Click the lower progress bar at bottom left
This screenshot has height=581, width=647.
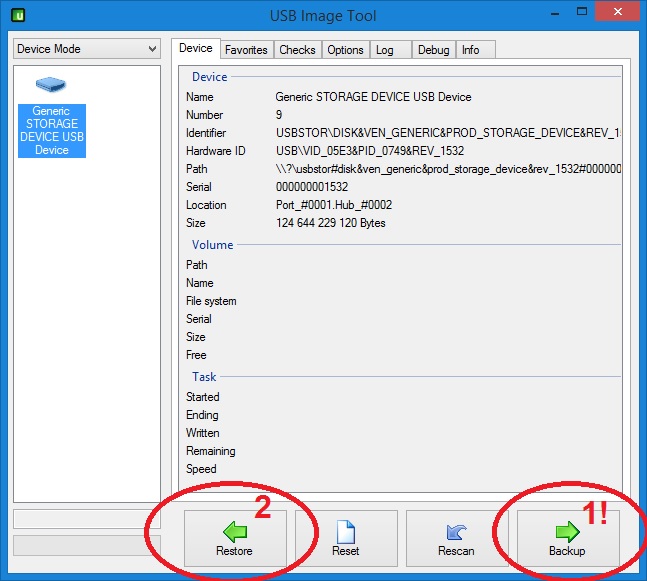[x=86, y=545]
